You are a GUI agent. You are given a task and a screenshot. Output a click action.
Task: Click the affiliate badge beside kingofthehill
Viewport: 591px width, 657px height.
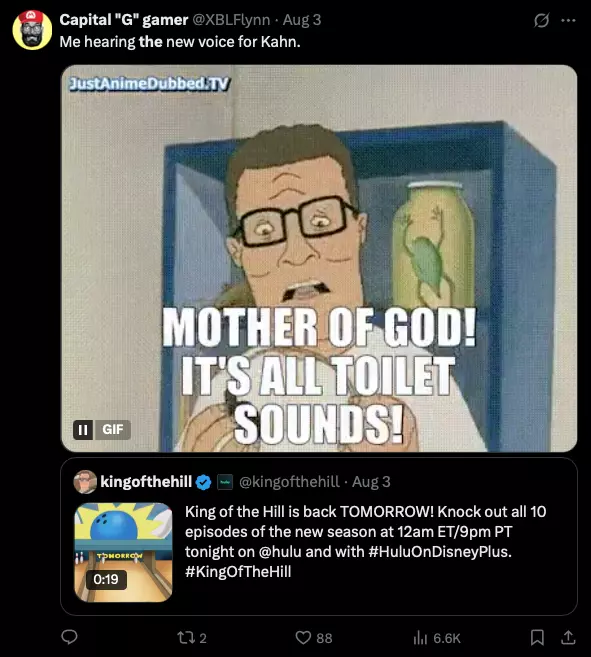pos(225,482)
